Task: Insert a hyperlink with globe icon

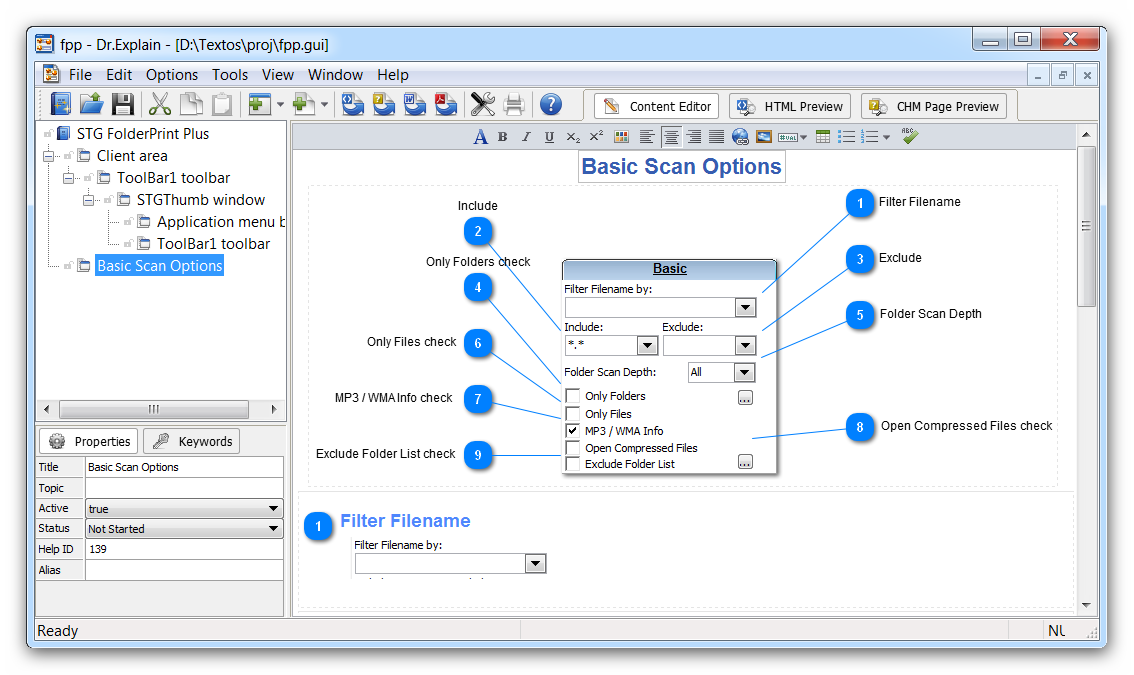Action: coord(740,137)
